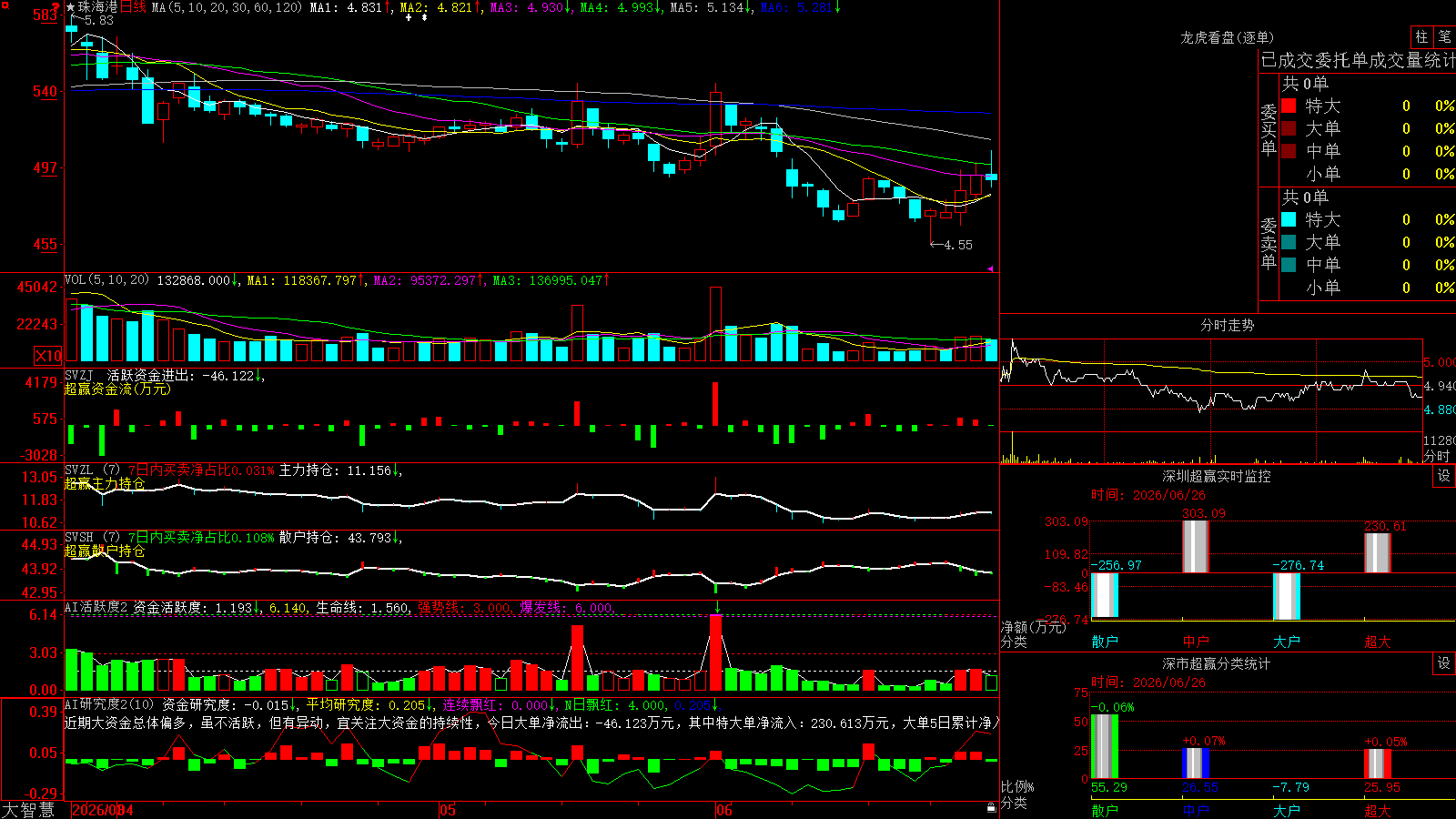
Task: Open 设 settings for 深圳超赢实时监控
Action: click(1444, 476)
